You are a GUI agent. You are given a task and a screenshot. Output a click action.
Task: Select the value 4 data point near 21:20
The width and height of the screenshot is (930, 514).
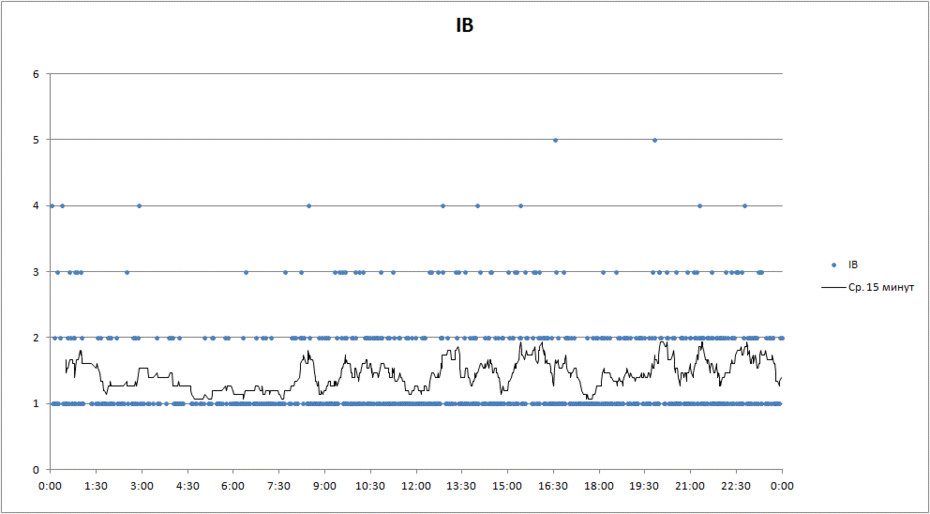(x=700, y=206)
